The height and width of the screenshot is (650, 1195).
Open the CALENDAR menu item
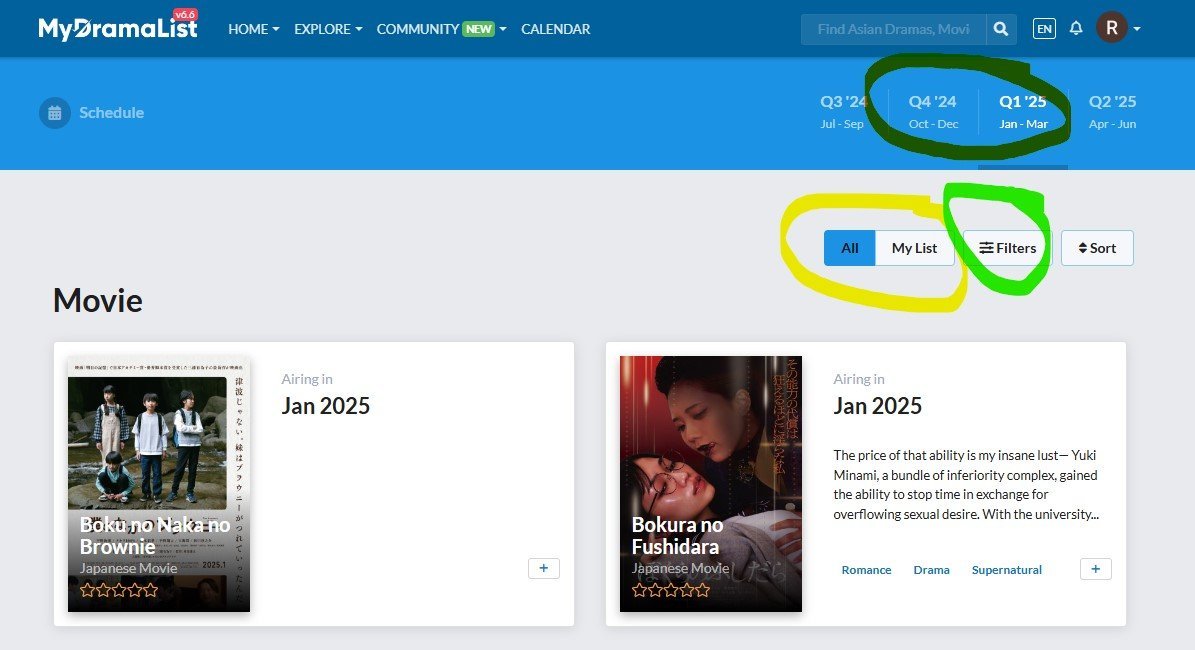(555, 29)
